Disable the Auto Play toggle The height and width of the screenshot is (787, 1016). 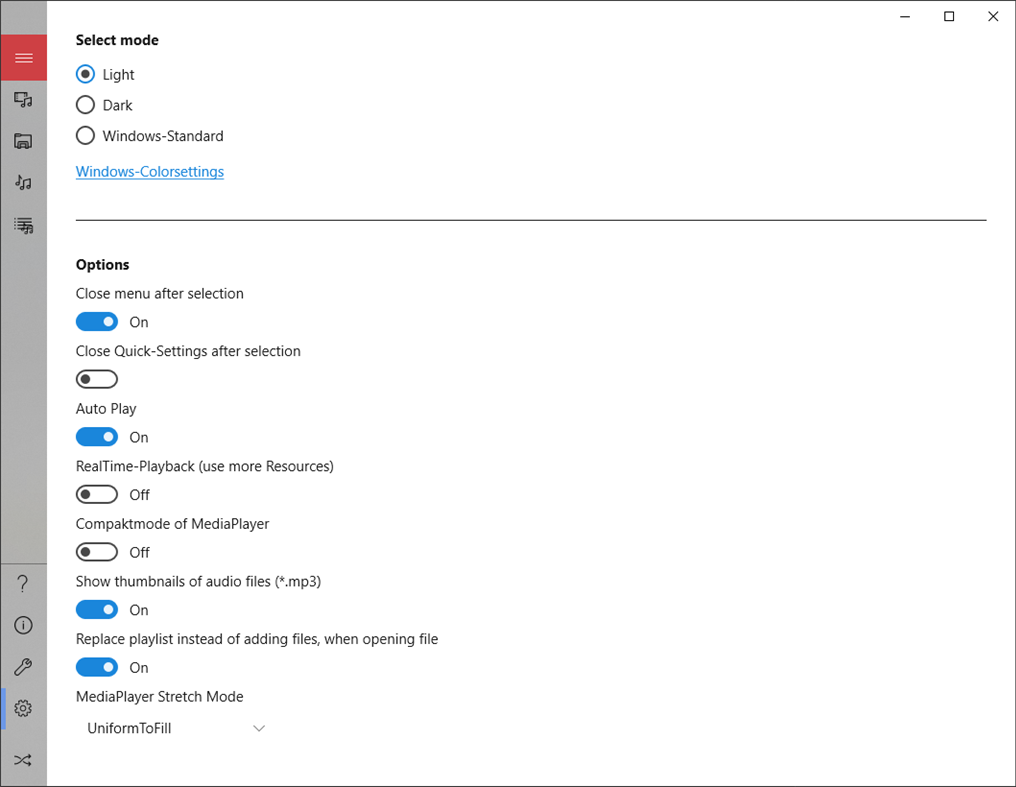coord(97,437)
